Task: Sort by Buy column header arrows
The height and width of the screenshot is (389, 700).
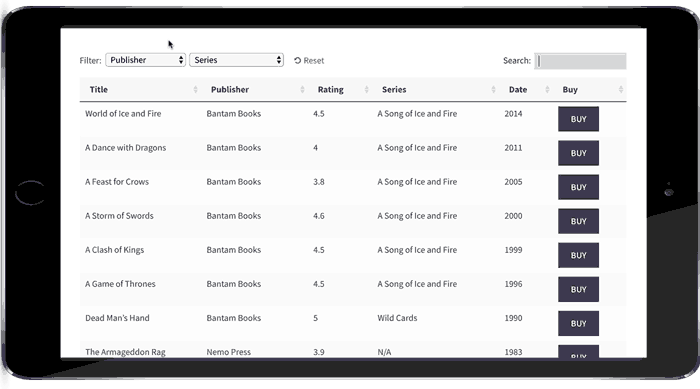Action: click(x=621, y=89)
